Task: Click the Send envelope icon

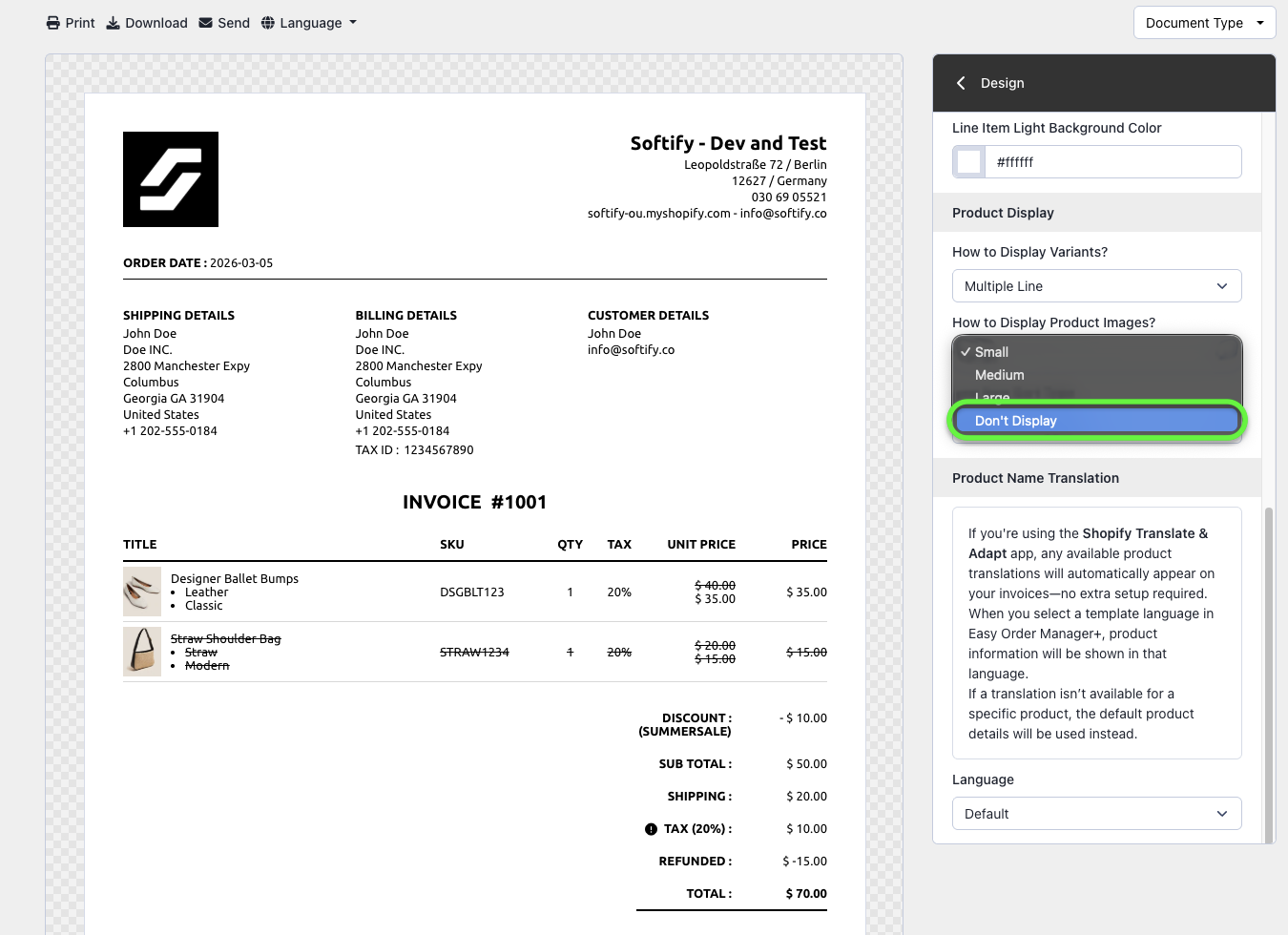Action: pyautogui.click(x=205, y=23)
